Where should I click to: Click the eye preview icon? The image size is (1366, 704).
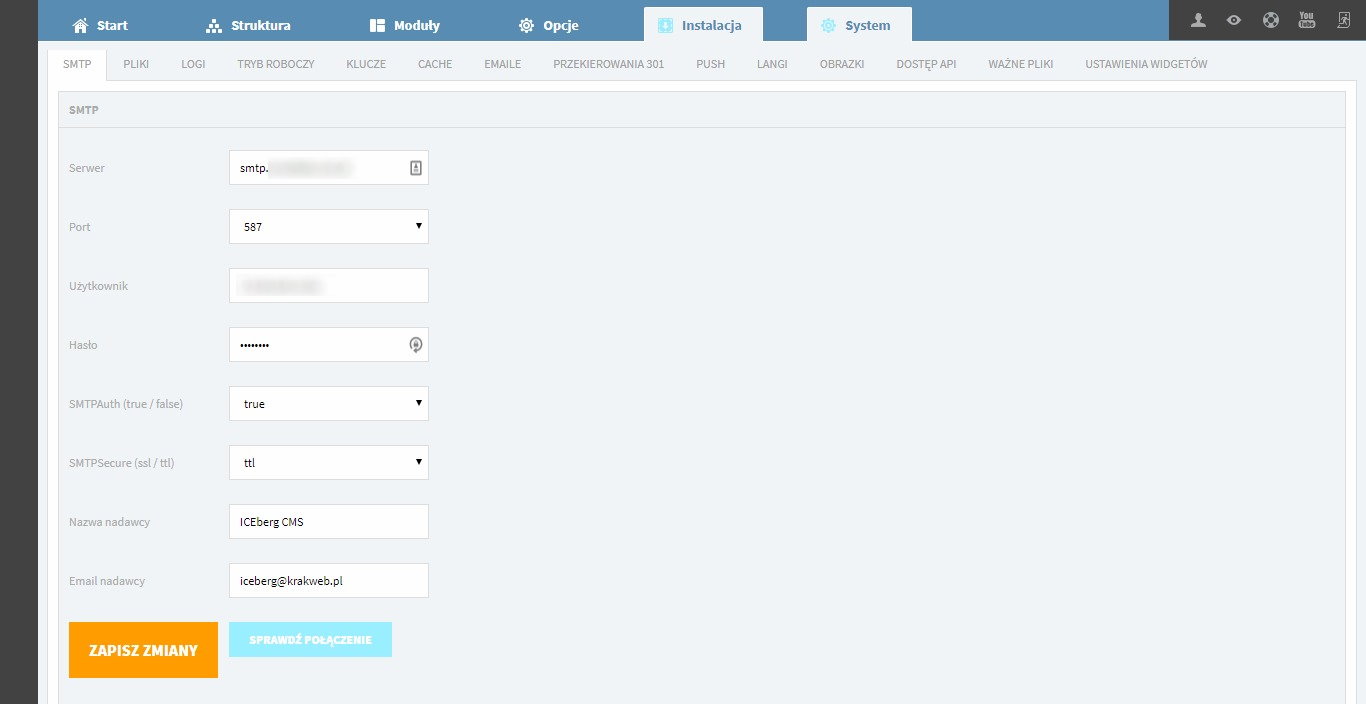1234,20
